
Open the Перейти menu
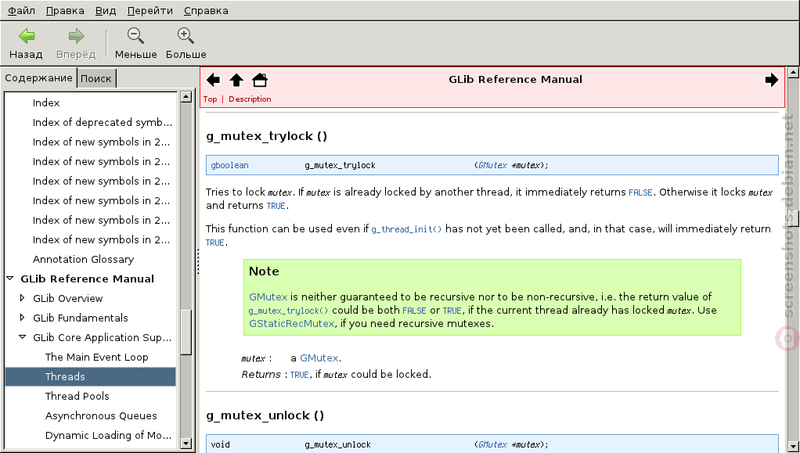point(150,11)
